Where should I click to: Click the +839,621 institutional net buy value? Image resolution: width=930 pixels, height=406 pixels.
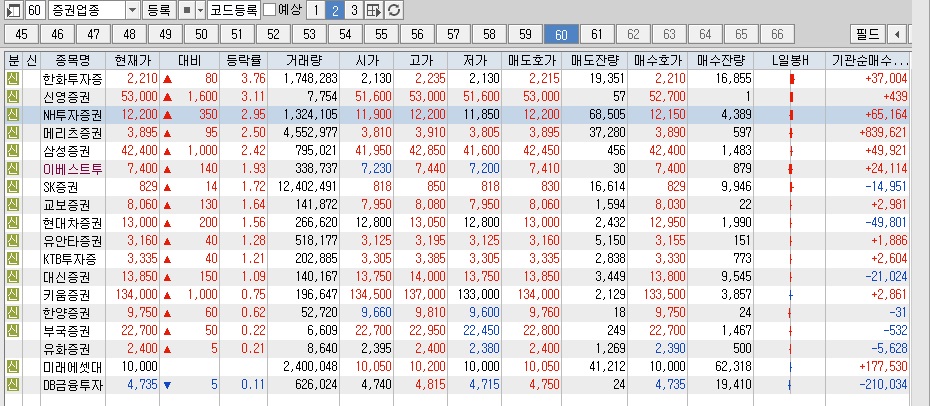tap(868, 133)
